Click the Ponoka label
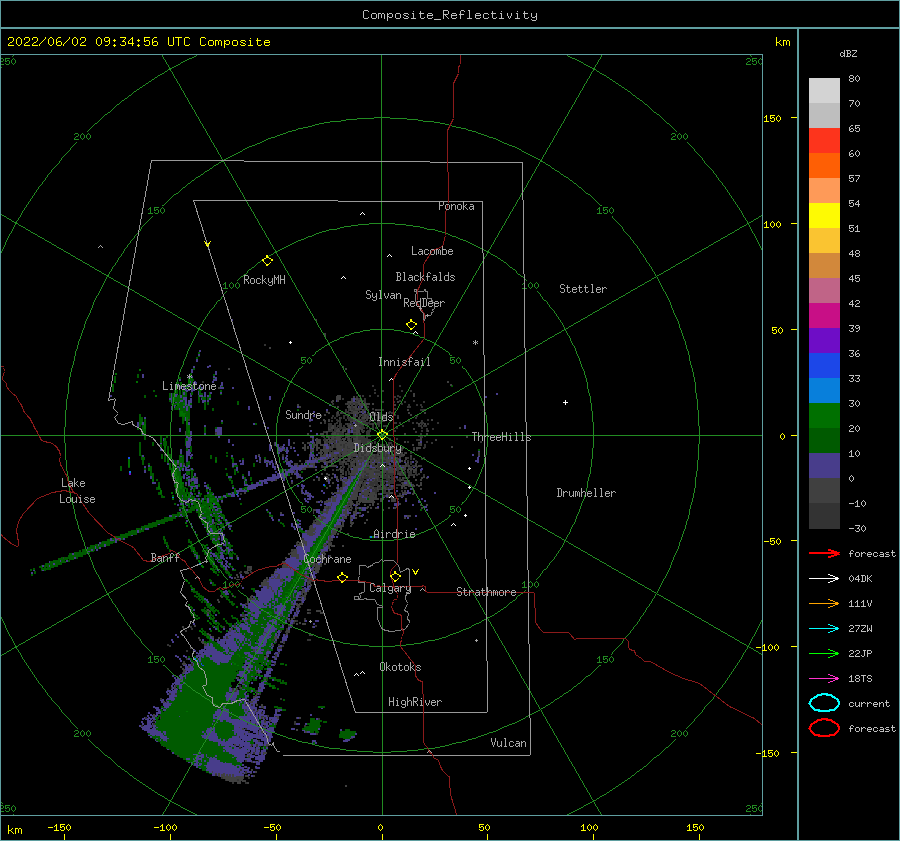 [x=456, y=206]
